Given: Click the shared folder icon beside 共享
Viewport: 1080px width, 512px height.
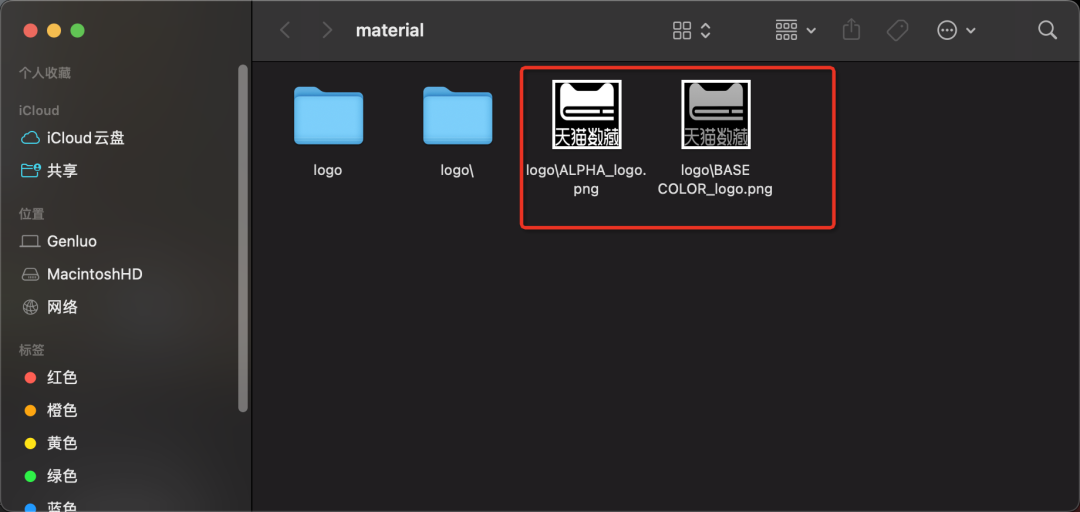Looking at the screenshot, I should (30, 170).
